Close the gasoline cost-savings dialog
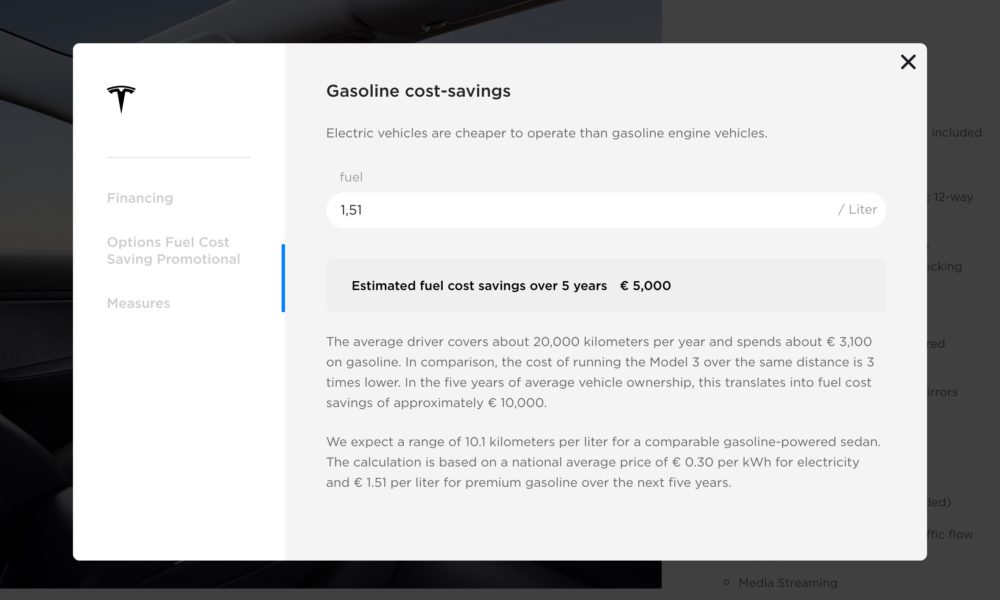This screenshot has width=1000, height=600. [x=908, y=62]
